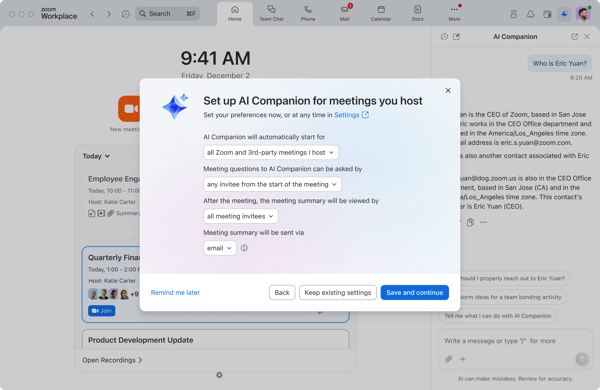Viewport: 600px width, 390px height.
Task: Go back with the left arrow
Action: click(x=92, y=14)
